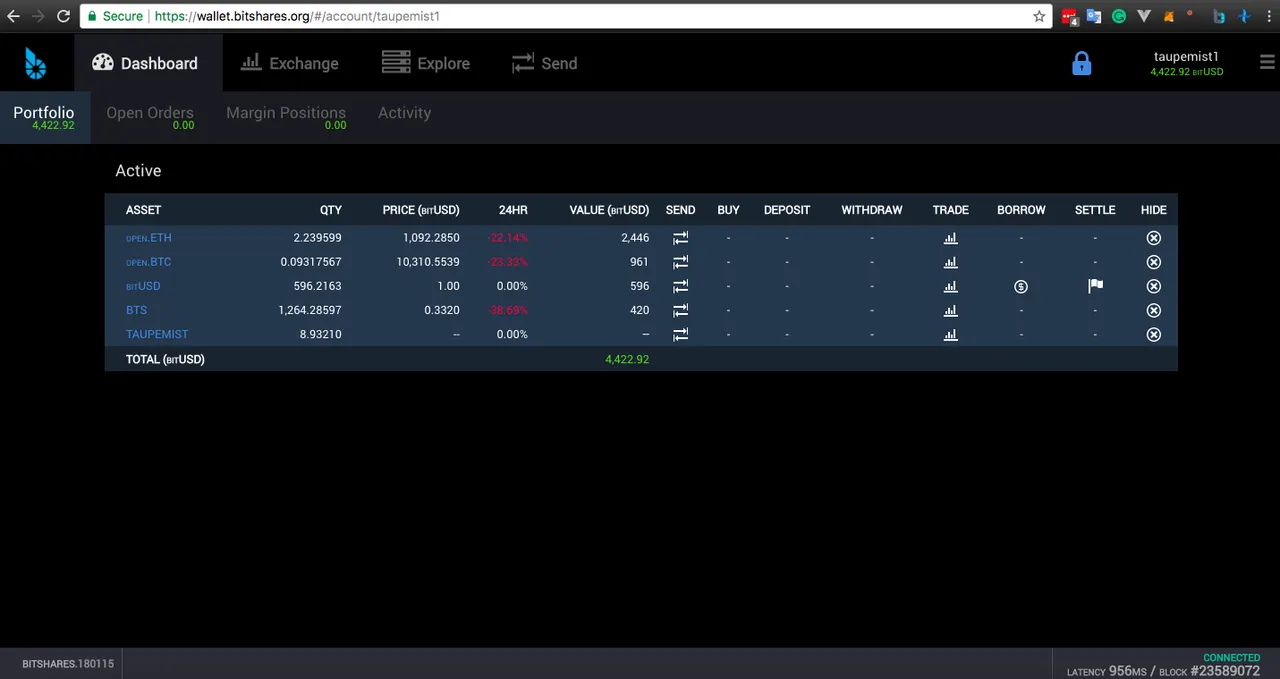Send OPEN.ETH using its transfer icon
This screenshot has height=679, width=1280.
680,238
